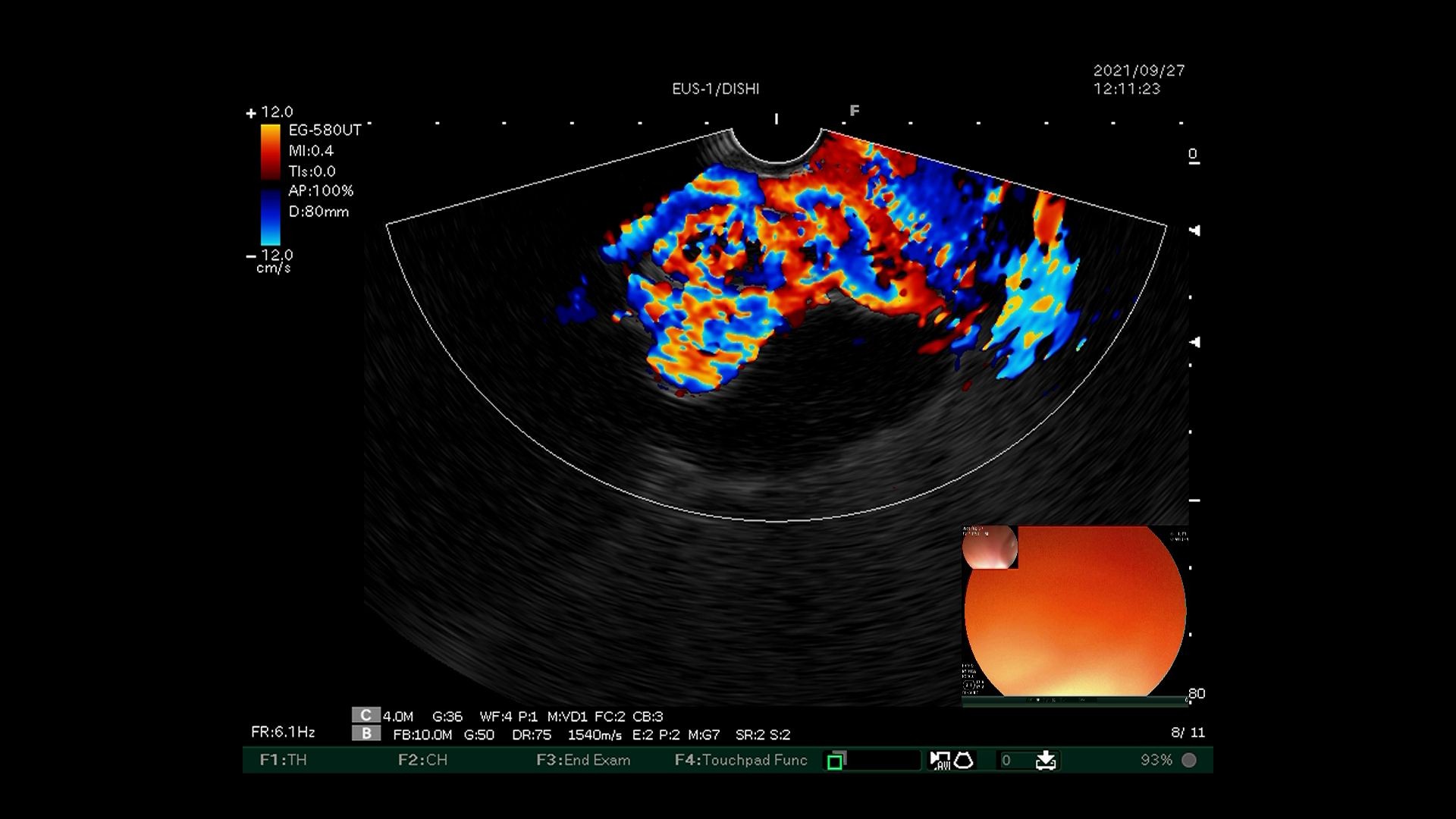Click the lower depth arrow marker on right scale

click(x=1195, y=343)
